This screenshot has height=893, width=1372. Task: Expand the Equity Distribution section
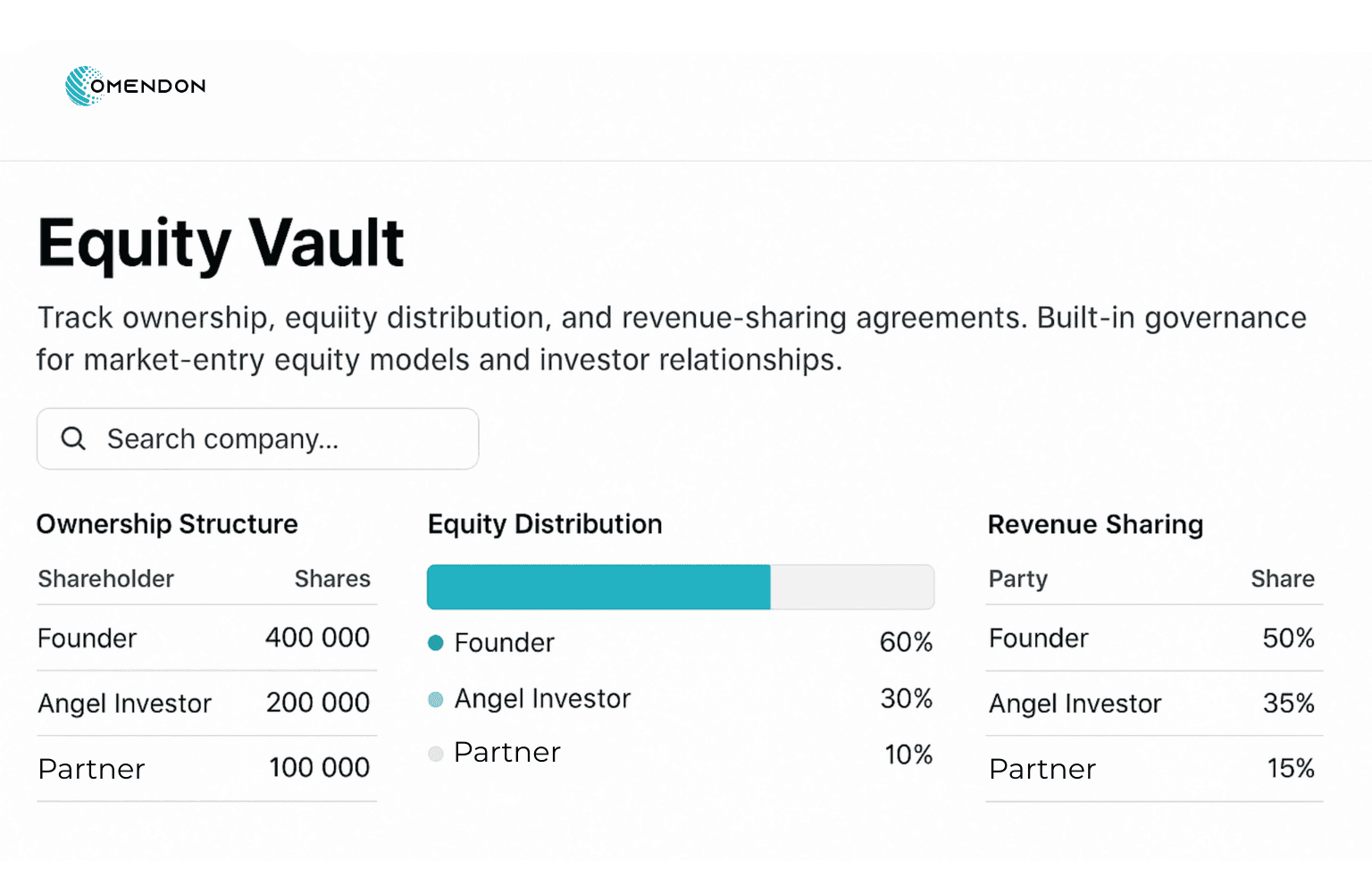(x=545, y=524)
